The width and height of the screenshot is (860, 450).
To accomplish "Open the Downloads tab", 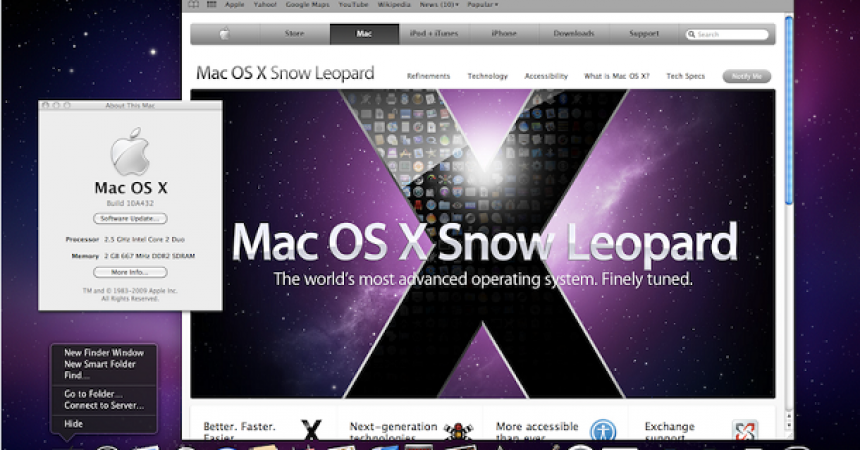I will click(x=574, y=34).
